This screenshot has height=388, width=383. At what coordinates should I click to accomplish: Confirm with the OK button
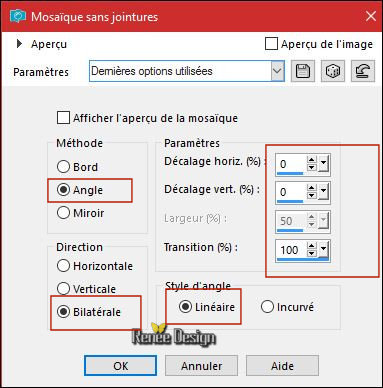pos(120,366)
